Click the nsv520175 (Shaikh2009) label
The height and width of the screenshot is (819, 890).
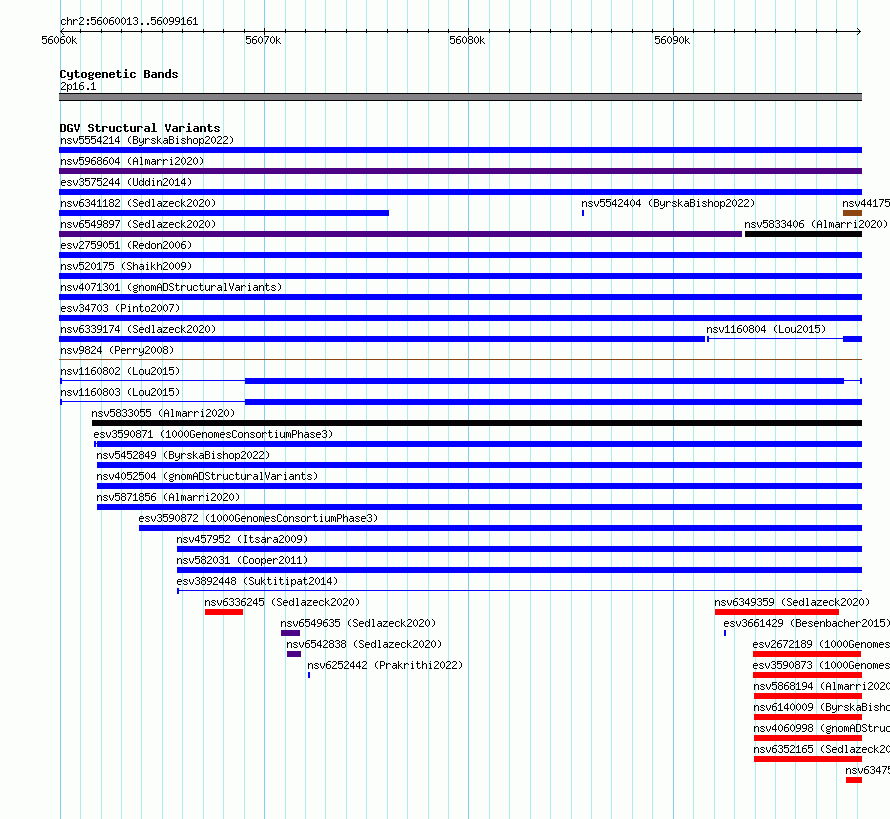click(x=126, y=266)
